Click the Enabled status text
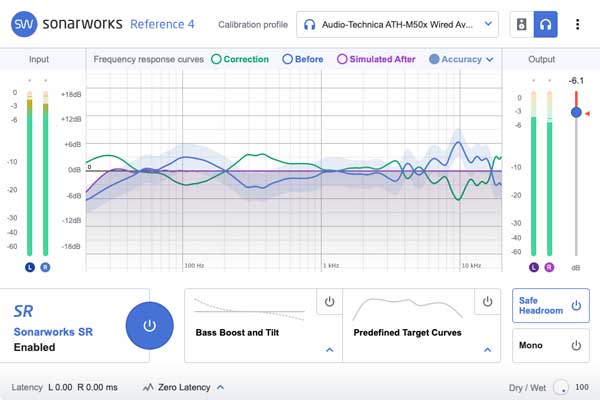600x400 pixels. point(34,347)
